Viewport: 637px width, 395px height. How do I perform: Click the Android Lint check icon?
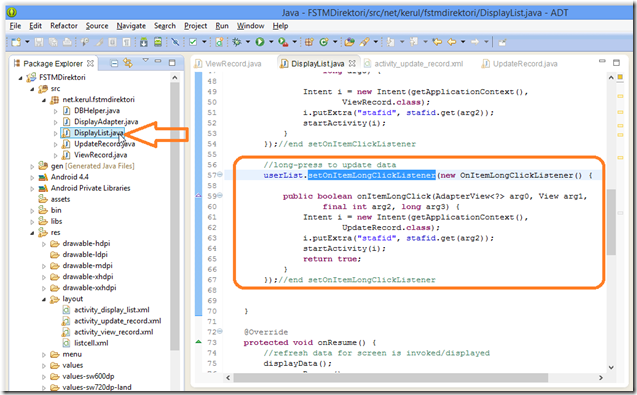tap(193, 42)
